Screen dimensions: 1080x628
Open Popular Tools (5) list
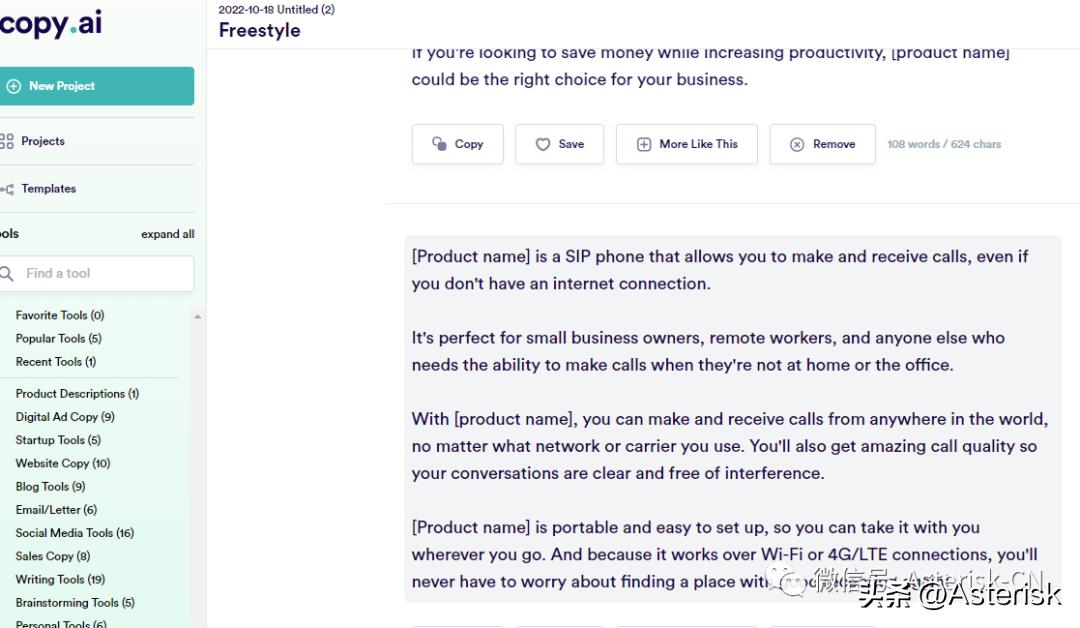(x=58, y=338)
